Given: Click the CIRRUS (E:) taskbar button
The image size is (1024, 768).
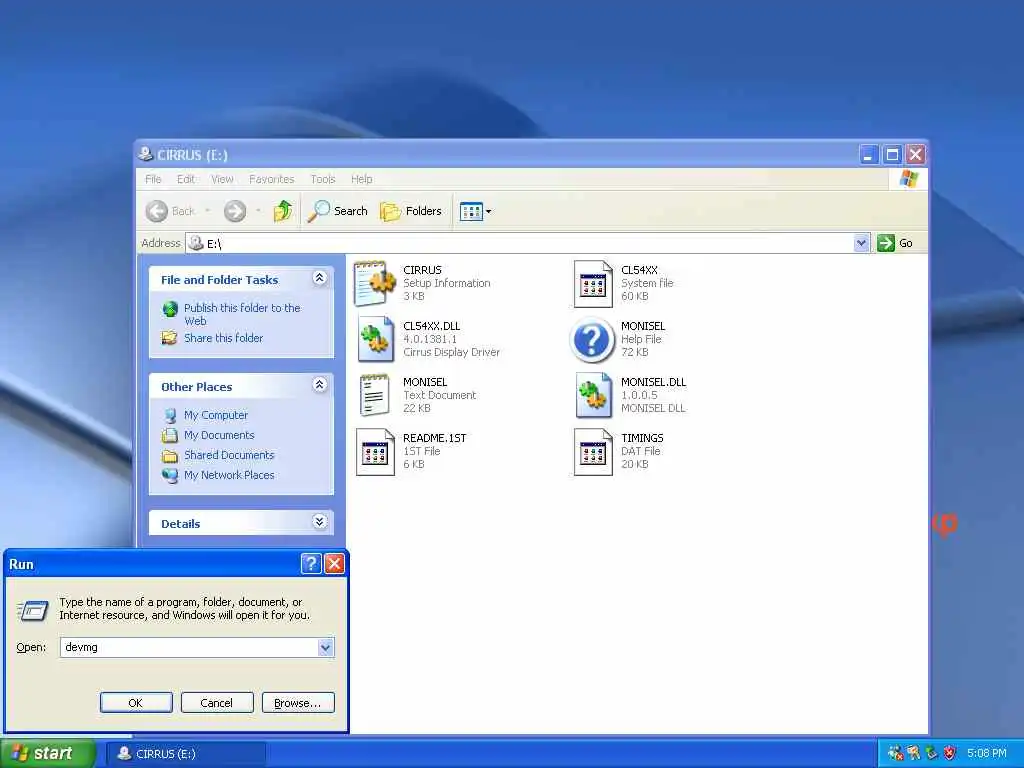Looking at the screenshot, I should pos(185,754).
